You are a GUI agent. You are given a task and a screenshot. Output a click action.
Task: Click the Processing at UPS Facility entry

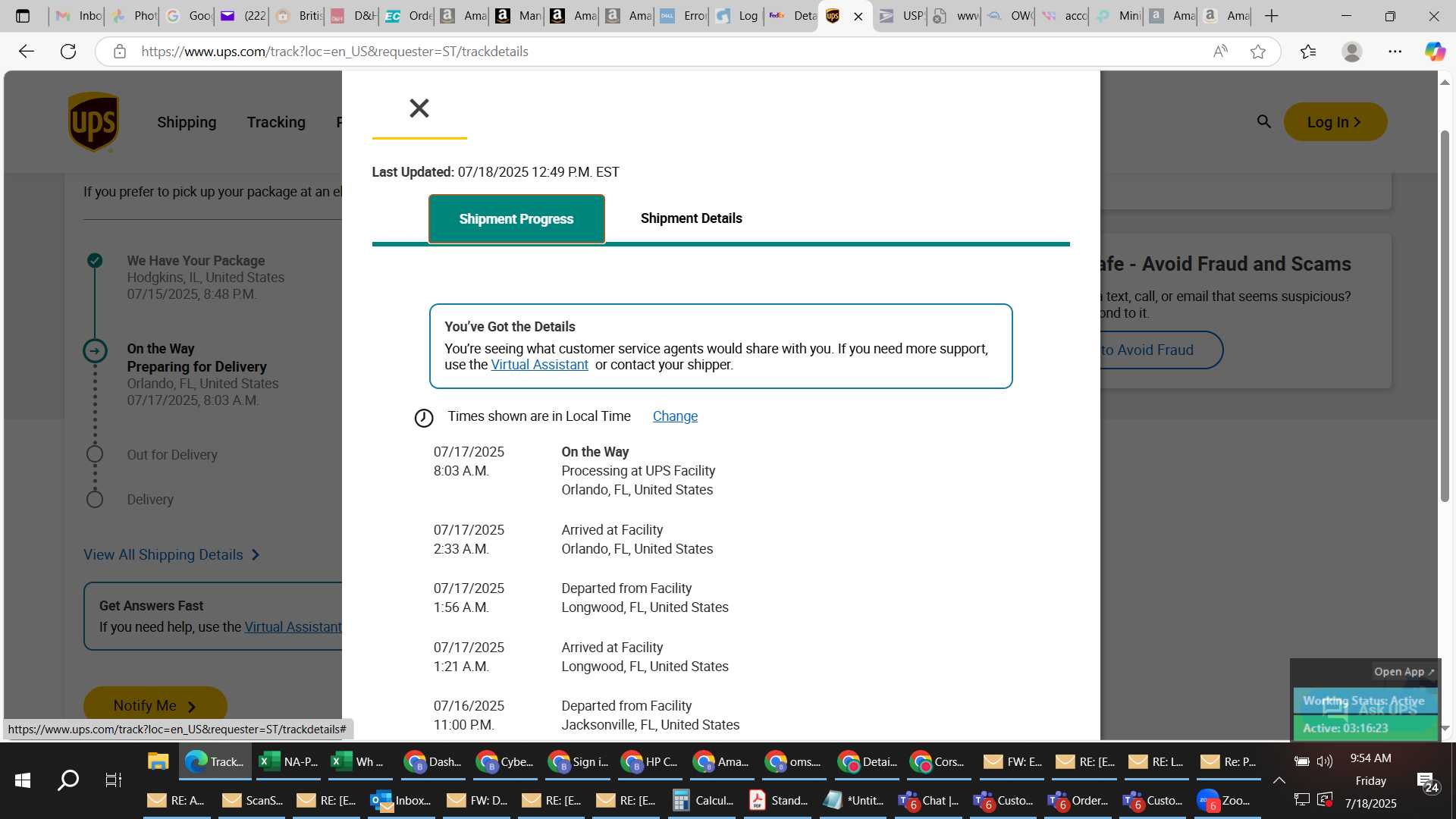click(638, 471)
